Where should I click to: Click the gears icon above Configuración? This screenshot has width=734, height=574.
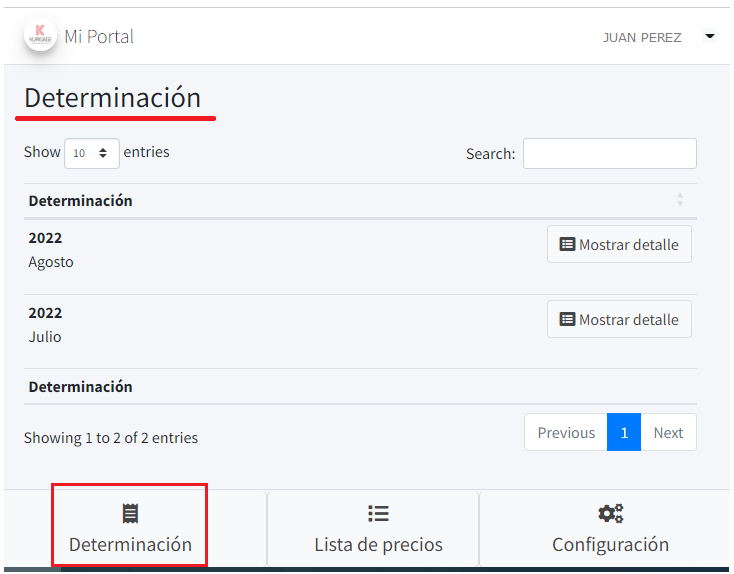[610, 514]
